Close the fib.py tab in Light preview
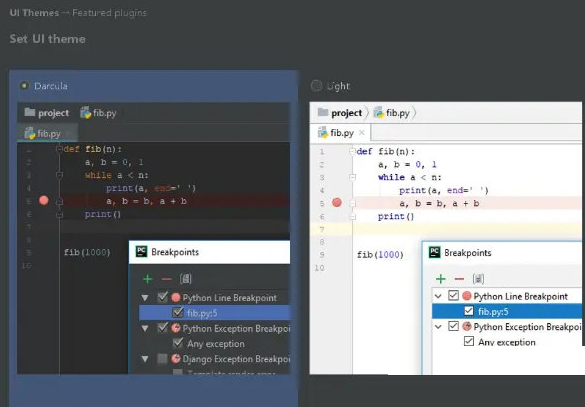The height and width of the screenshot is (407, 585). click(x=362, y=132)
